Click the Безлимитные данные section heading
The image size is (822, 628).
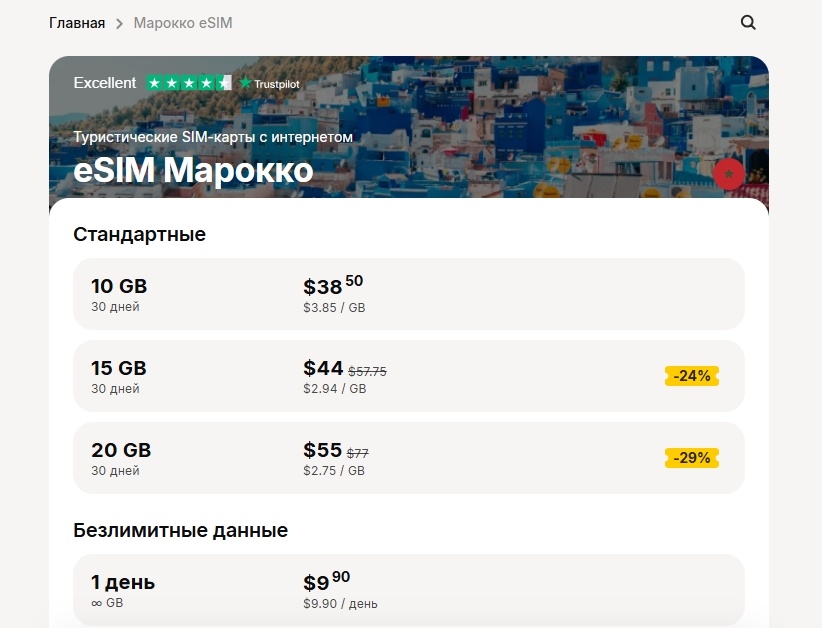point(181,530)
